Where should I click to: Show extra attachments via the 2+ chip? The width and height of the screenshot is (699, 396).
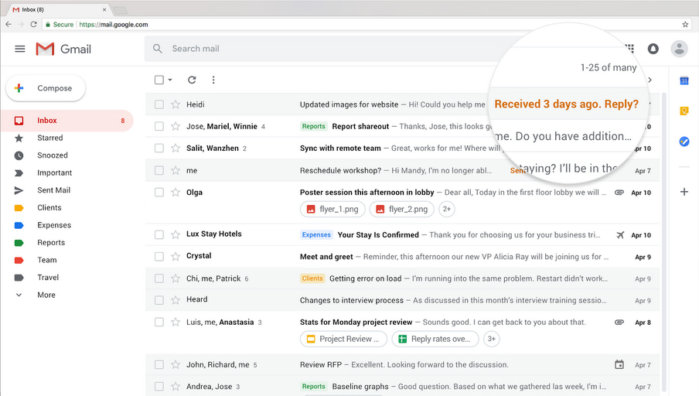pyautogui.click(x=447, y=209)
